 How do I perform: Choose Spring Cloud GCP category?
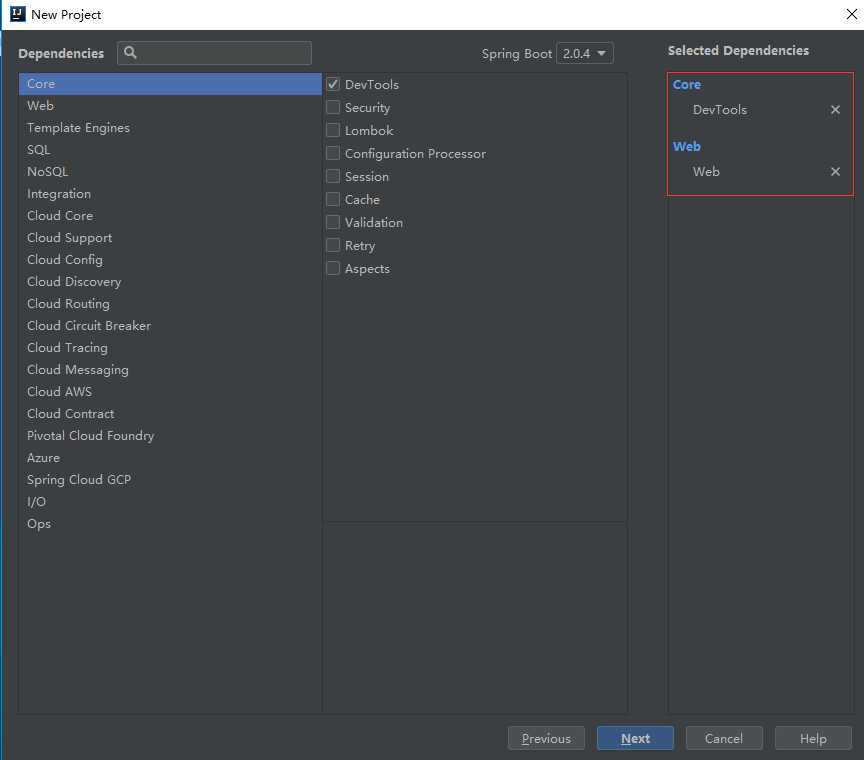[x=170, y=479]
